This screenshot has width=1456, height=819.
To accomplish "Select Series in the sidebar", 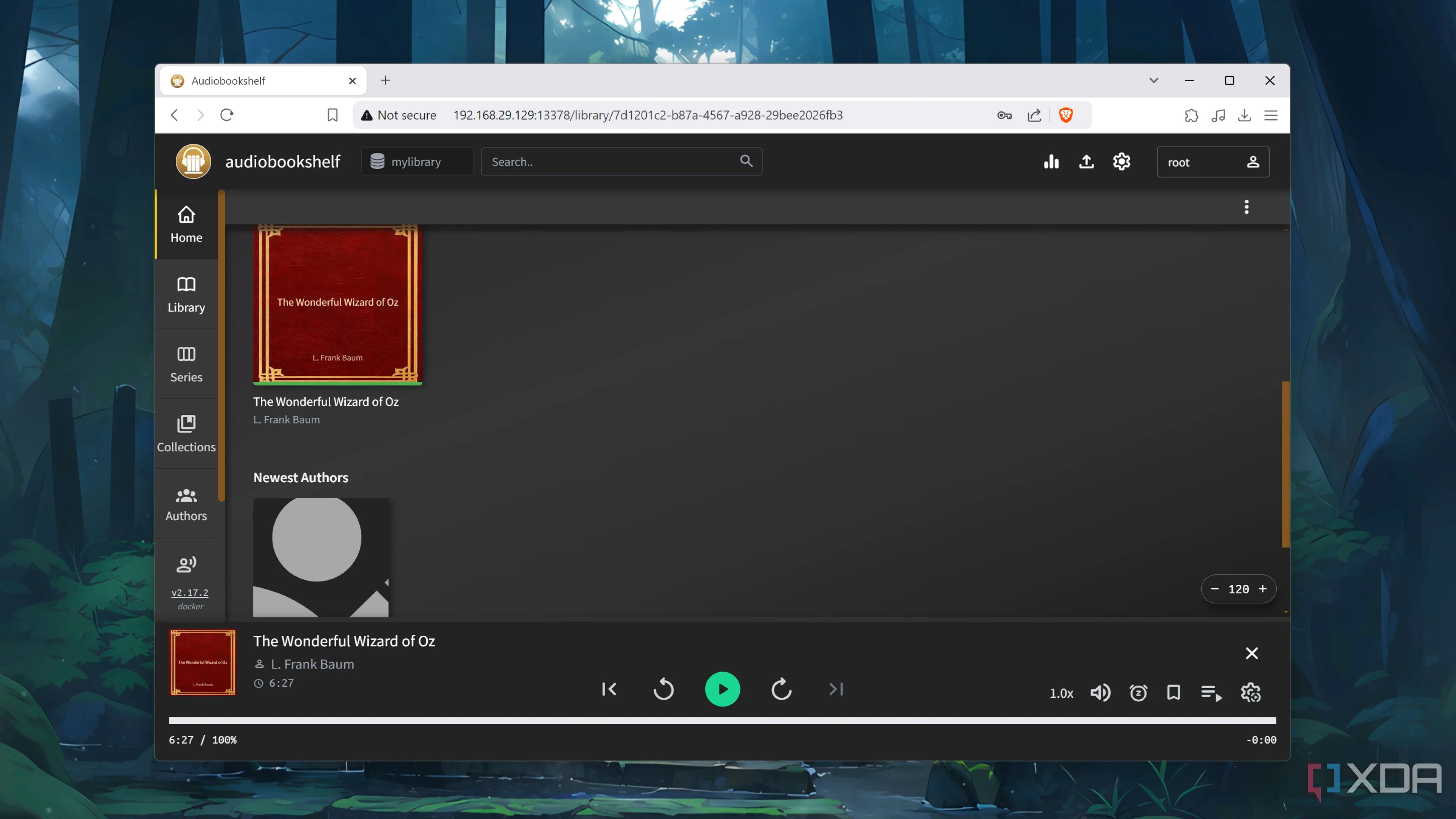I will click(x=186, y=364).
